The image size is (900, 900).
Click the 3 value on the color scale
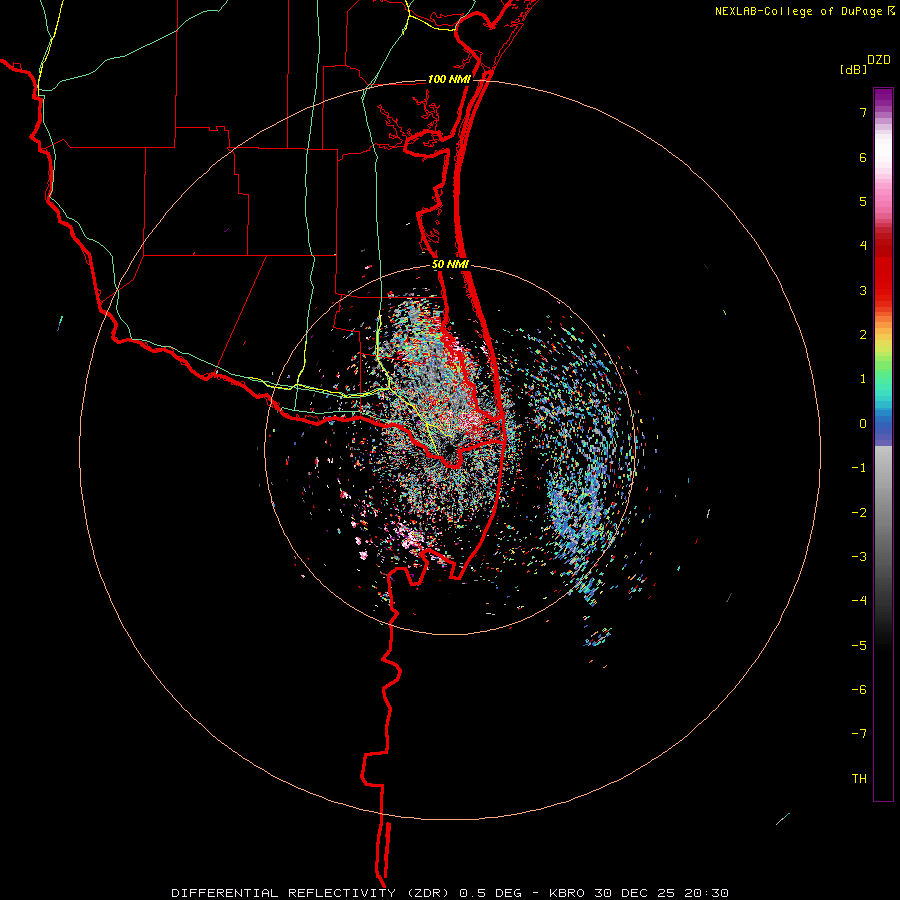click(x=863, y=290)
